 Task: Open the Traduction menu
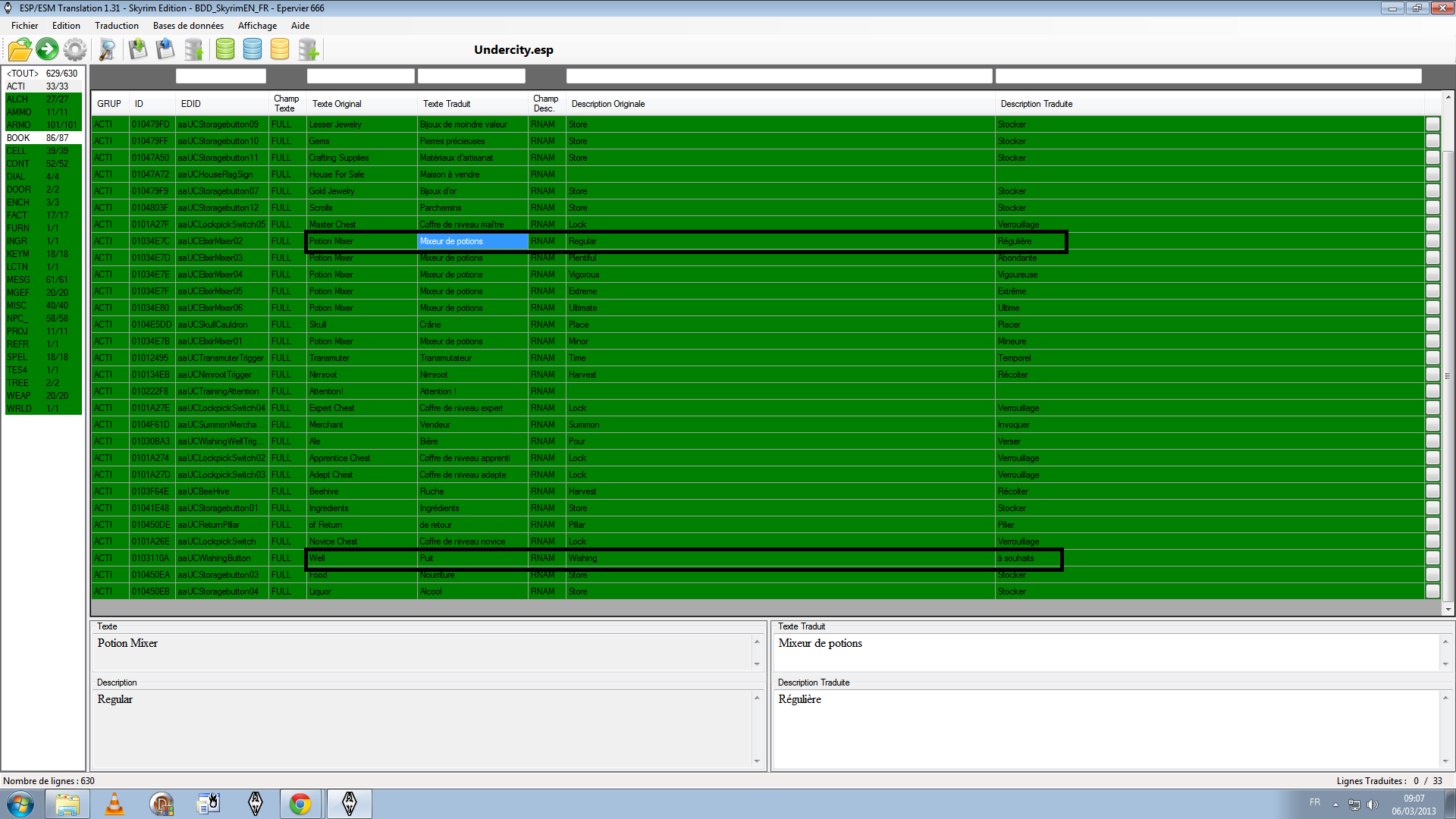point(117,26)
